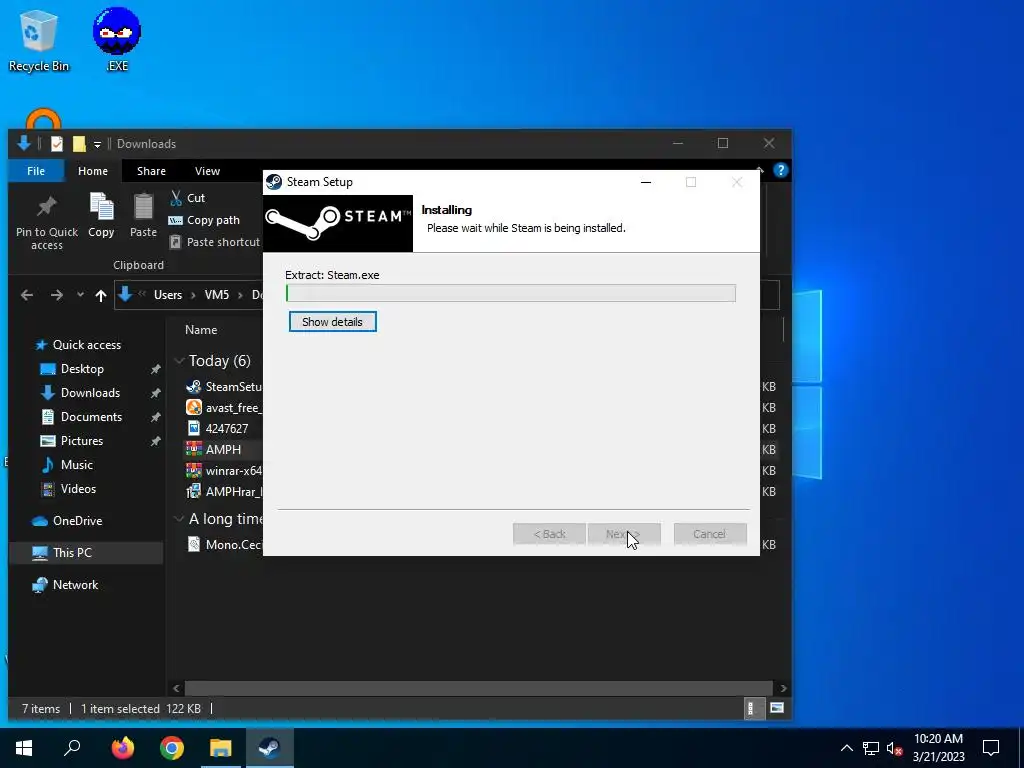
Task: Open the notification center icon
Action: (991, 748)
